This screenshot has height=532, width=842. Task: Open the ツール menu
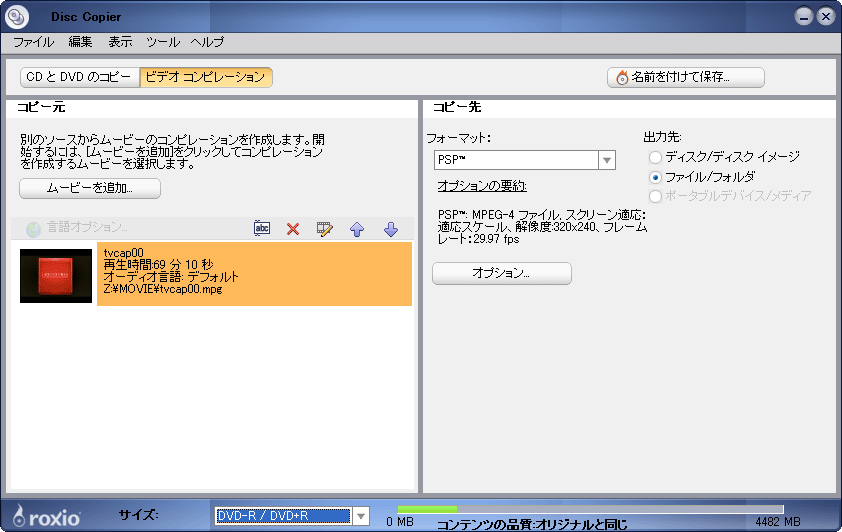coord(163,42)
